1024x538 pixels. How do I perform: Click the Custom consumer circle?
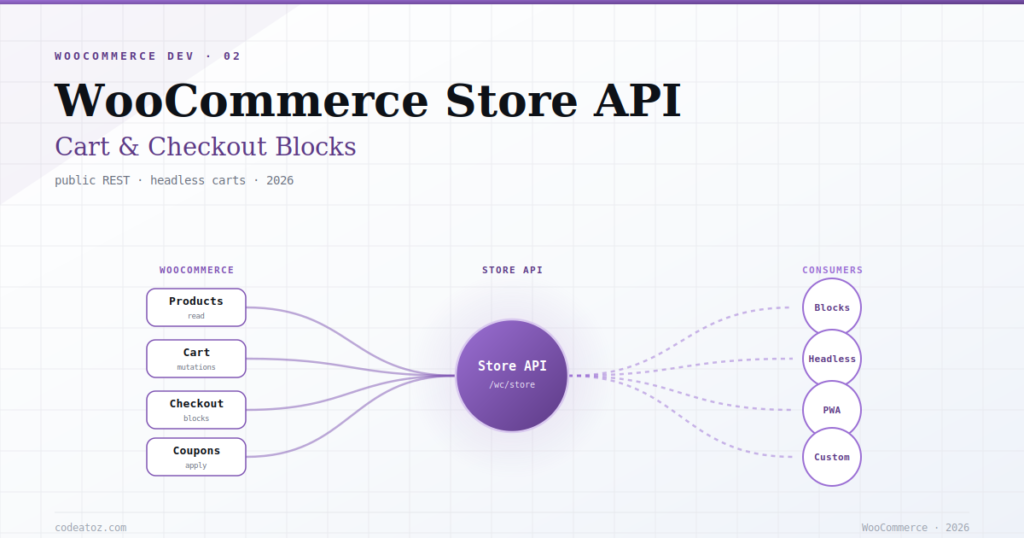click(x=832, y=457)
